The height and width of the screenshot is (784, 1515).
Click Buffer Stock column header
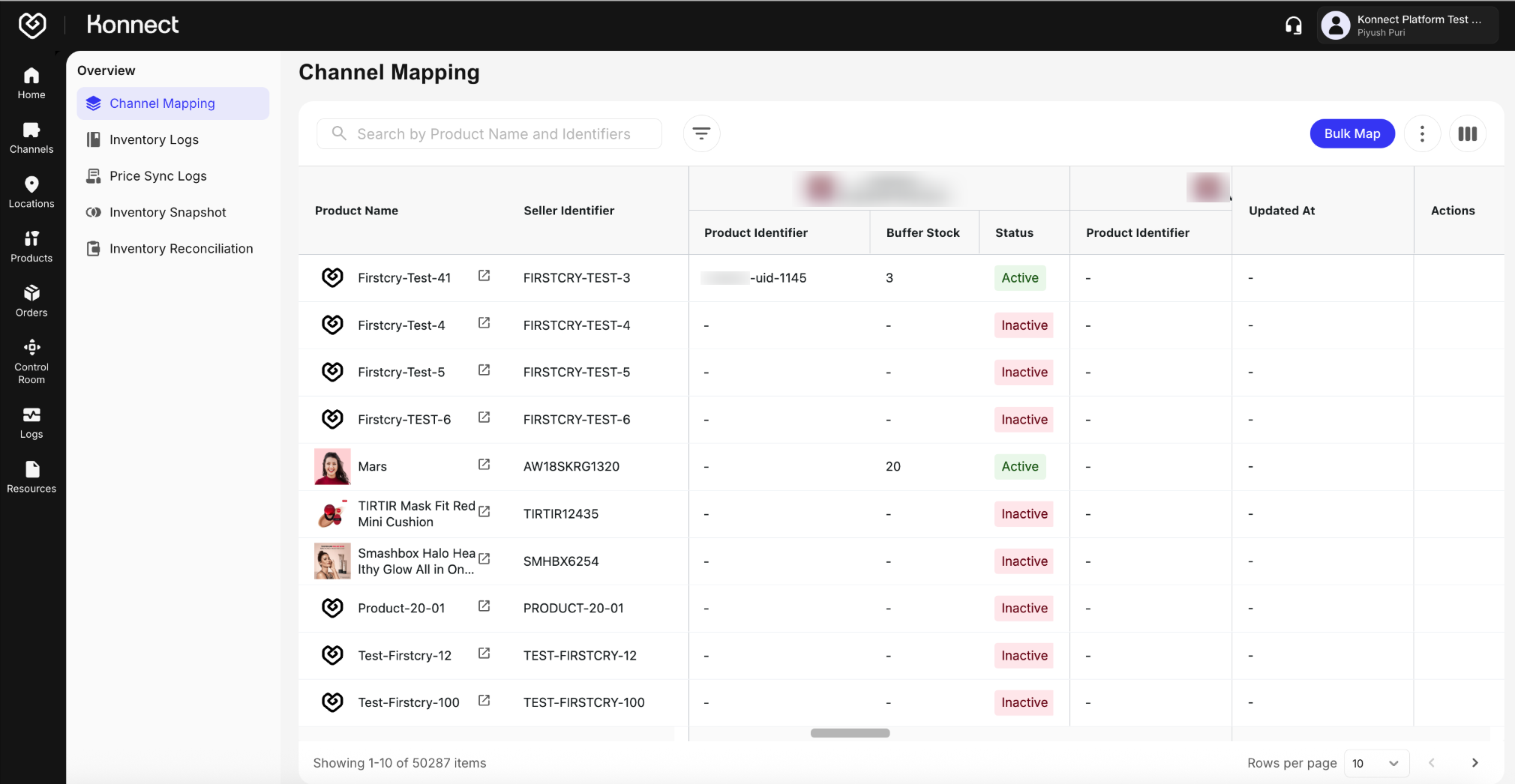pyautogui.click(x=923, y=233)
